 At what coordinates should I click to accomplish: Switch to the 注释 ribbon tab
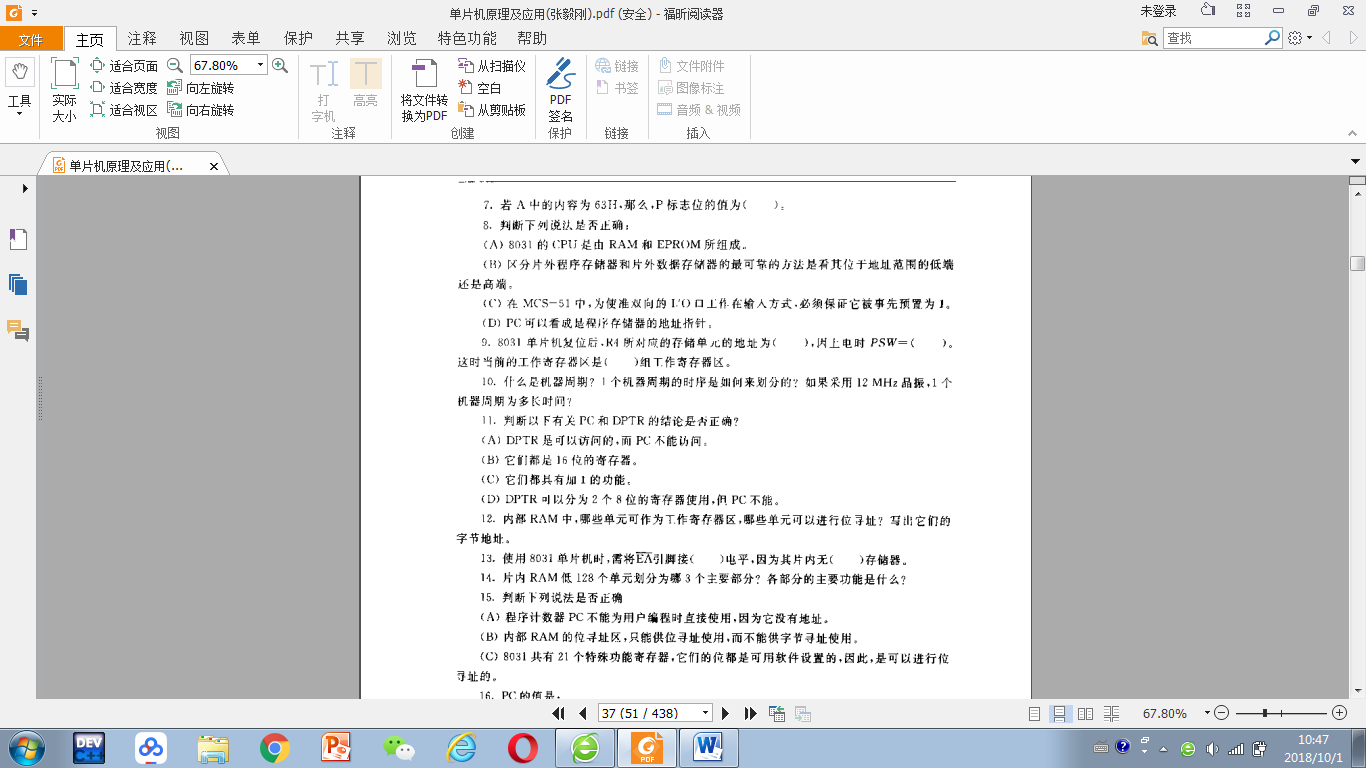pos(142,38)
